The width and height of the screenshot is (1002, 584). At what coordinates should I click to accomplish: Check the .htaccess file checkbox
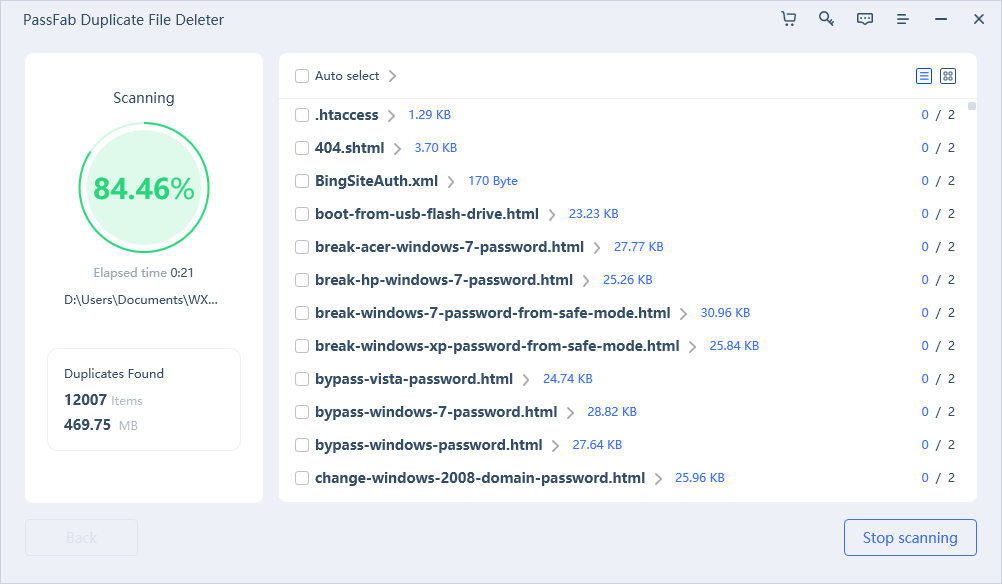pyautogui.click(x=302, y=115)
